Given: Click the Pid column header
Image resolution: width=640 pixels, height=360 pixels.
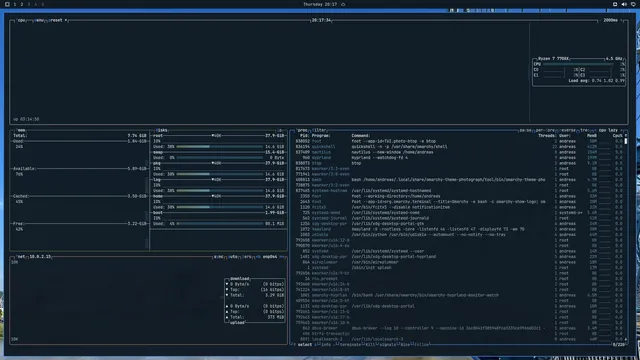Looking at the screenshot, I should (304, 136).
